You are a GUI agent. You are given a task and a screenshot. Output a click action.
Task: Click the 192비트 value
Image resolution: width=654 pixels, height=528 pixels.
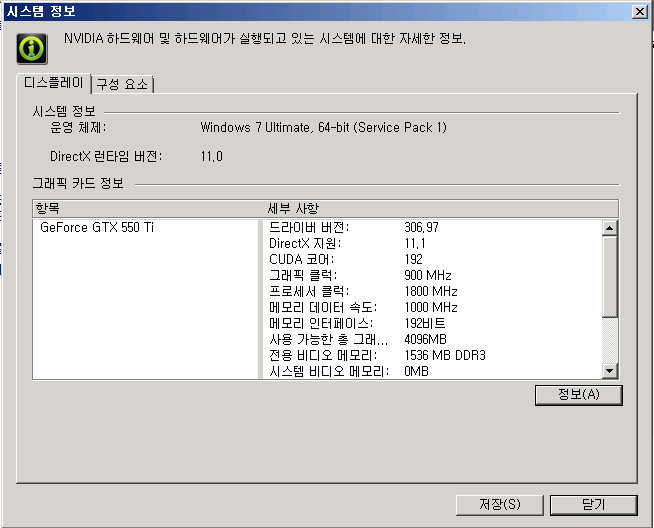[425, 323]
